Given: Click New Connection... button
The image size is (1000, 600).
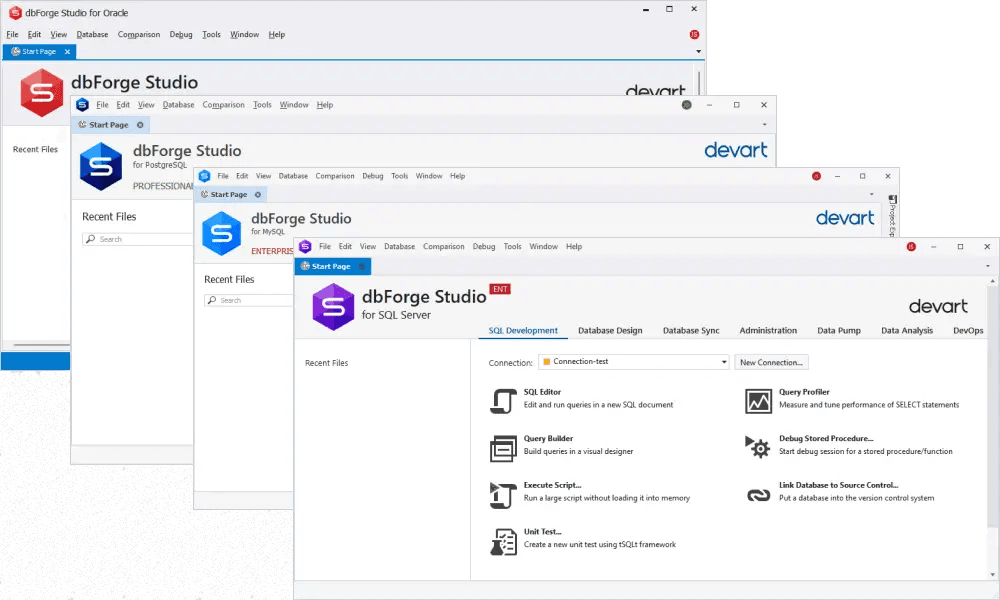Looking at the screenshot, I should [x=771, y=362].
